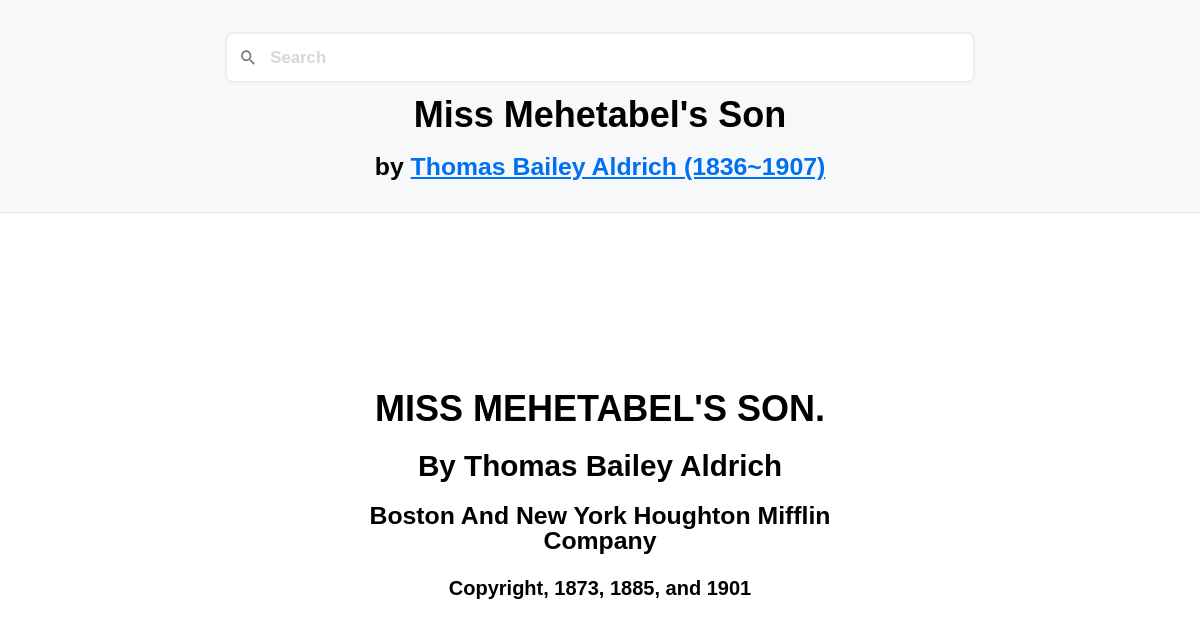
Task: Click the heading 'MISS MEHETABEL'S SON.'
Action: point(600,408)
